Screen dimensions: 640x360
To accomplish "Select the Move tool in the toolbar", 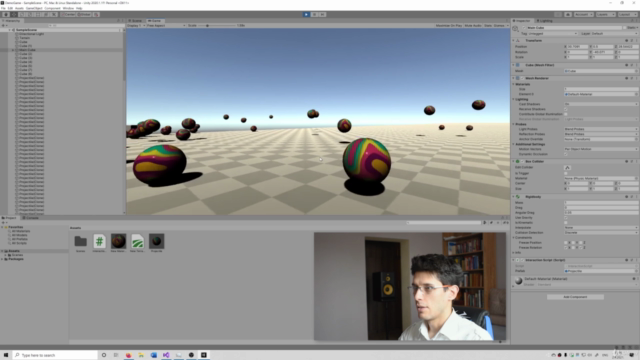I will (x=14, y=14).
